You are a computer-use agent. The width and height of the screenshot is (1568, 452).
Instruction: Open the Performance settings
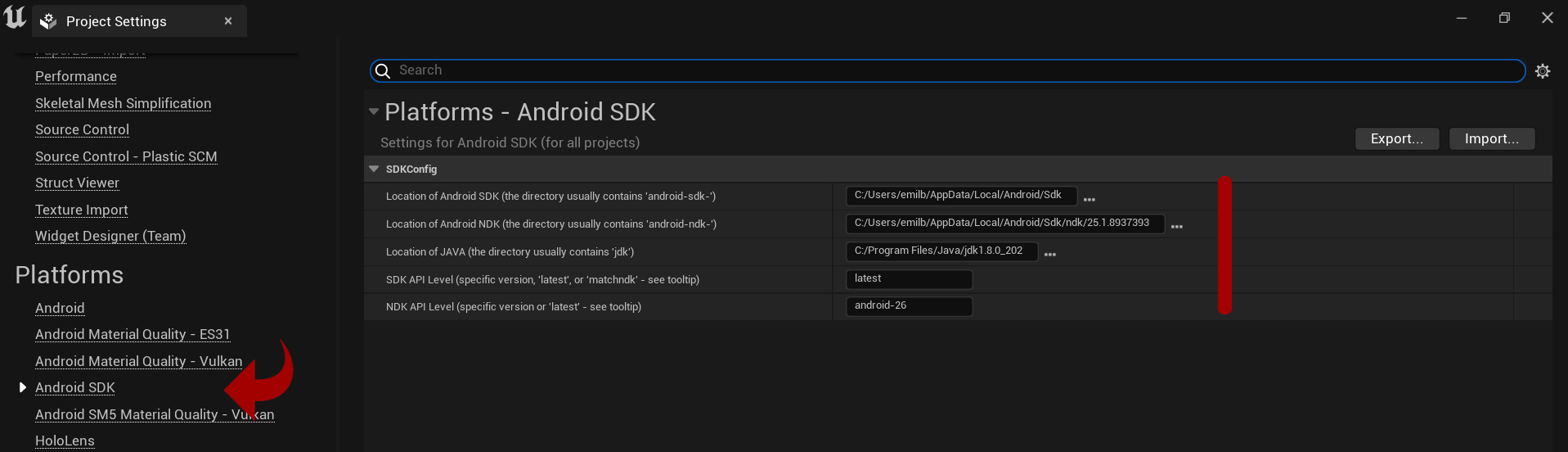pyautogui.click(x=76, y=76)
